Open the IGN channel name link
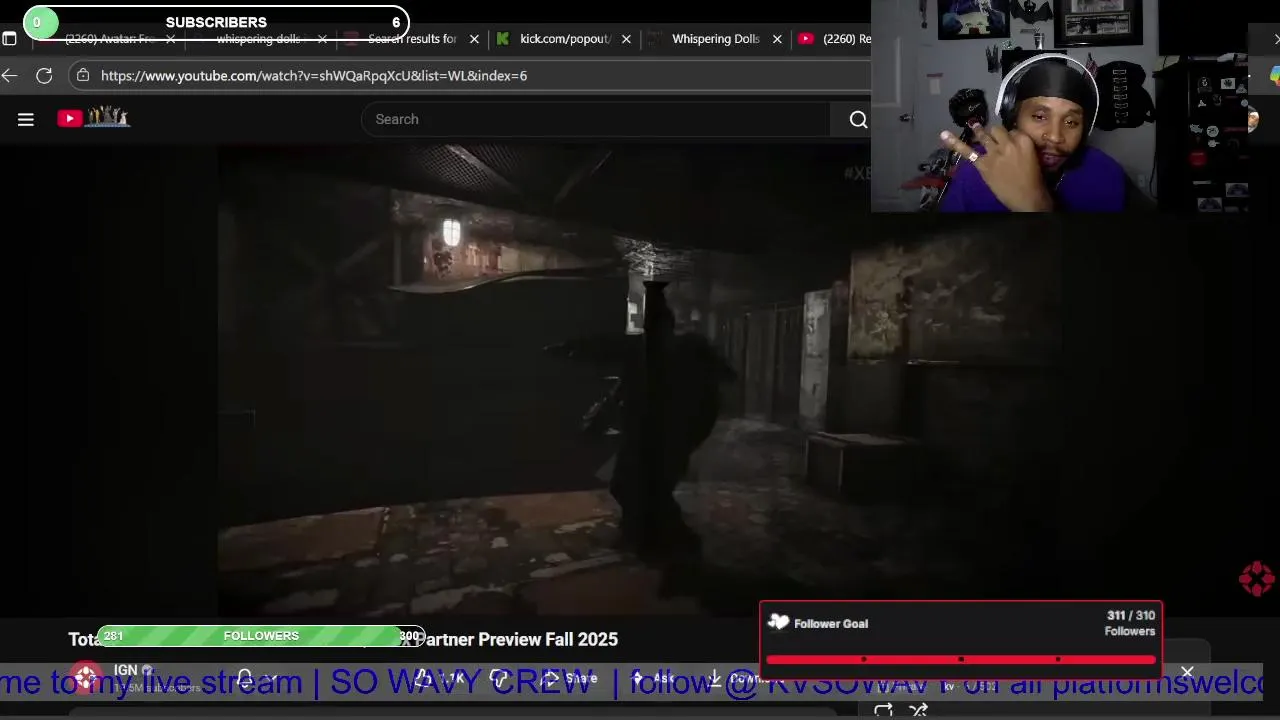This screenshot has height=720, width=1280. 126,670
